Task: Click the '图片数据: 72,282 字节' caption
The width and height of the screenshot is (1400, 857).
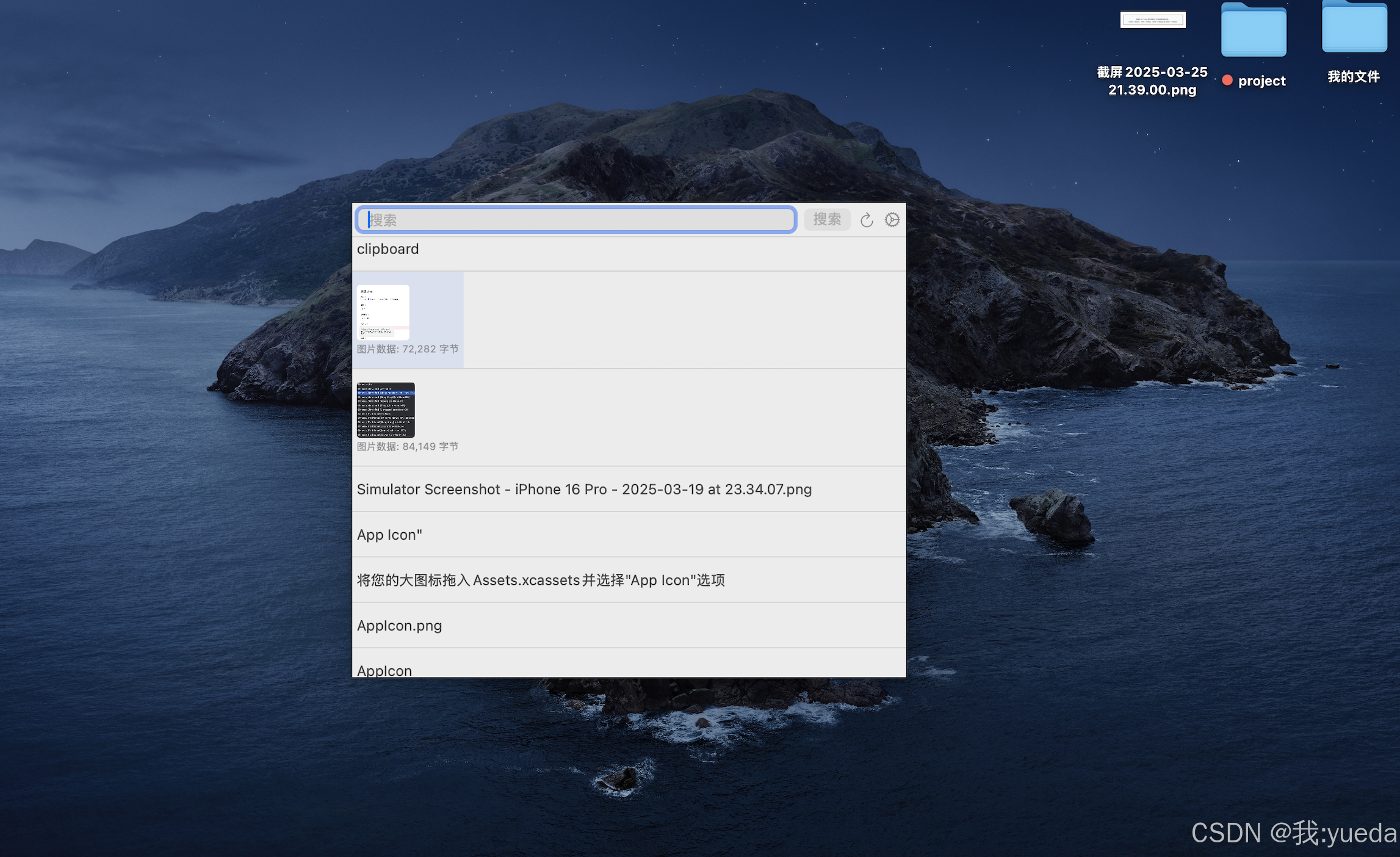Action: [x=408, y=349]
